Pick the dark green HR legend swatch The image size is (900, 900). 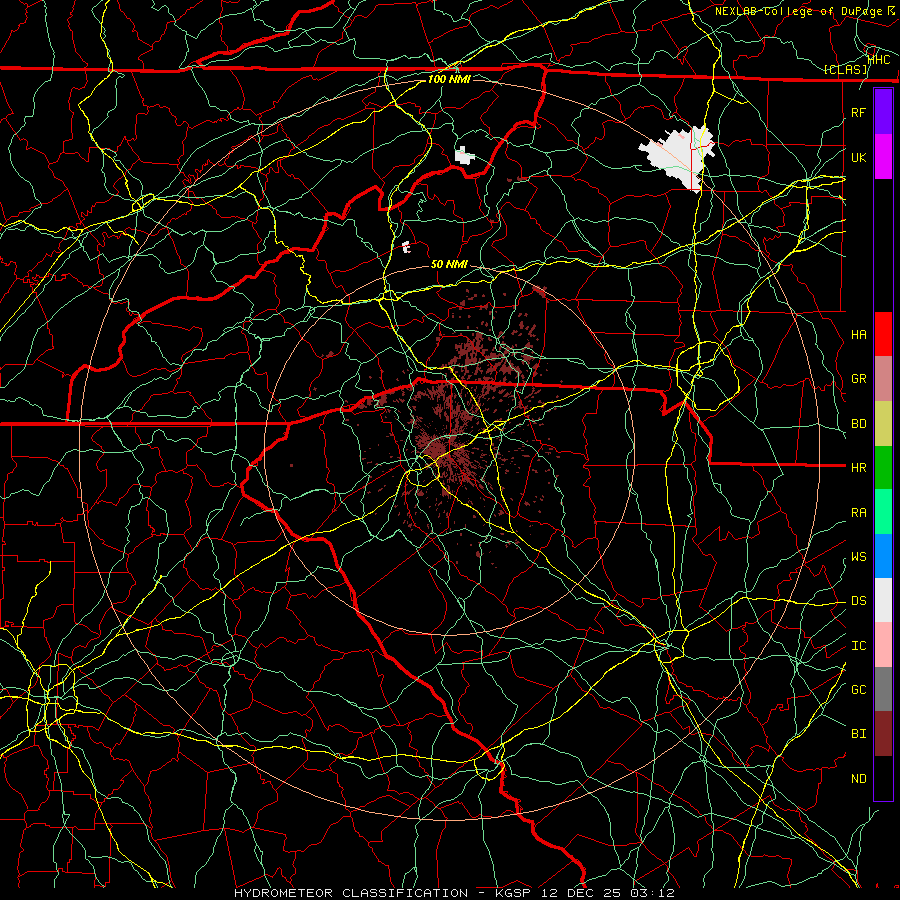883,467
